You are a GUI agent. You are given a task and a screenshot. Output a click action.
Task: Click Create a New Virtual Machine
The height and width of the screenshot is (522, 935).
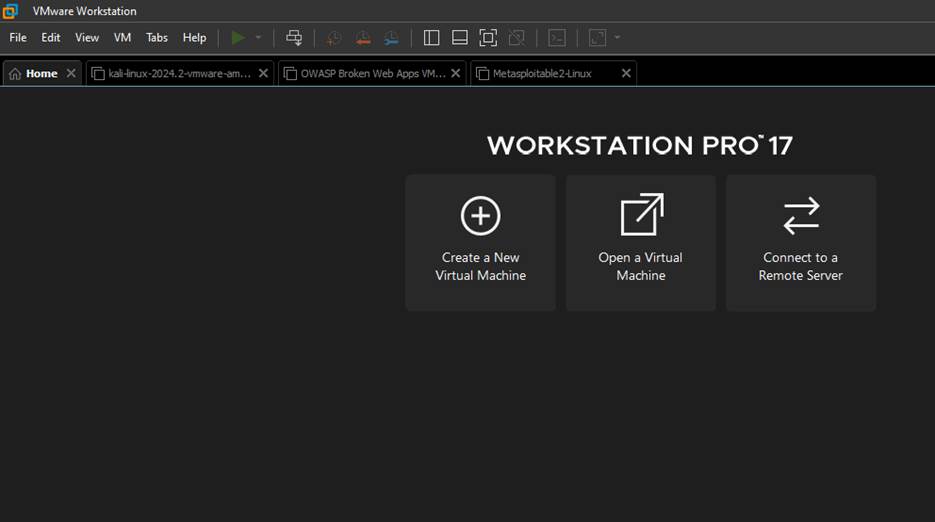tap(481, 243)
